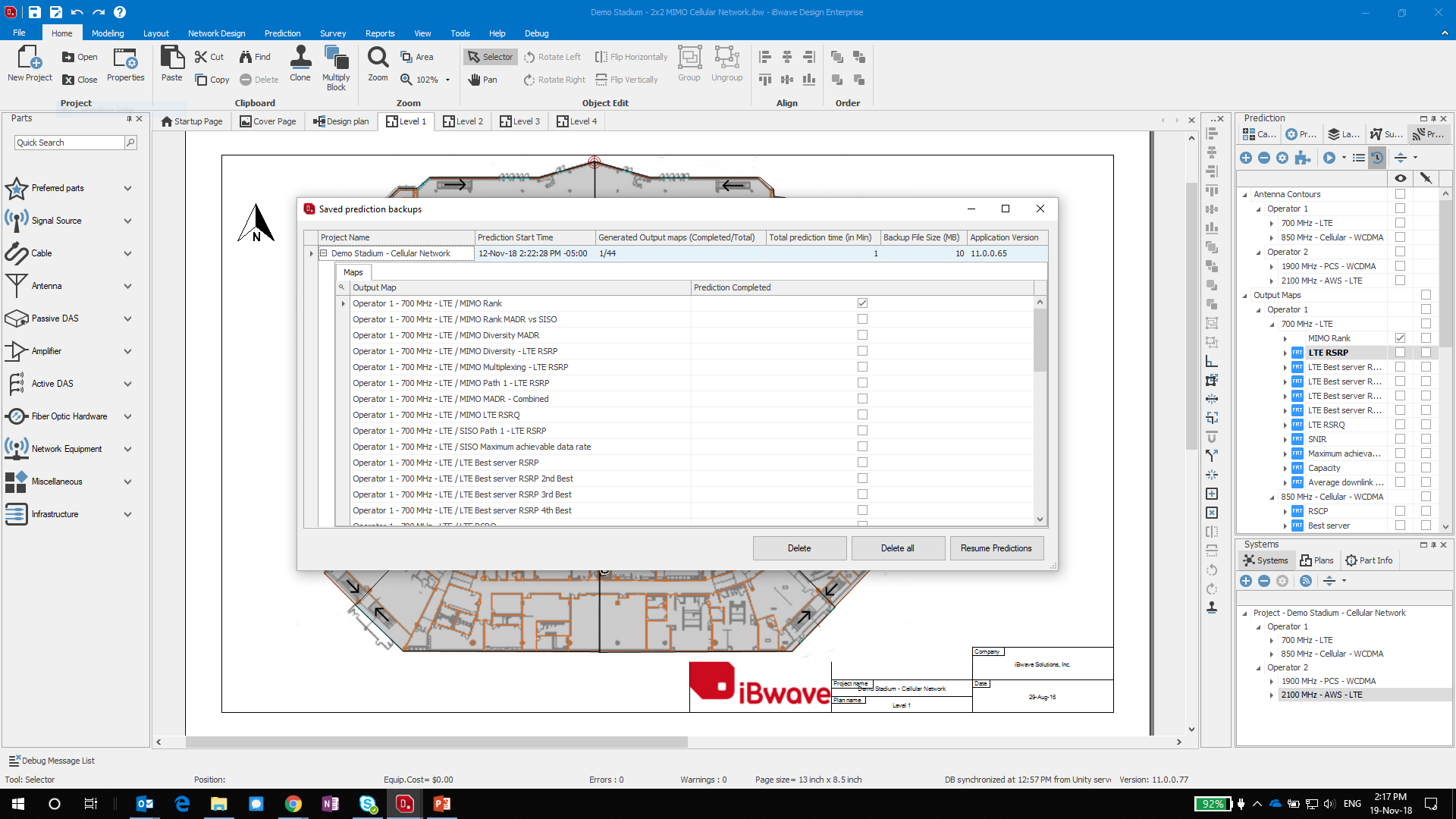1456x819 pixels.
Task: Click the Undo arrow in title bar
Action: (77, 12)
